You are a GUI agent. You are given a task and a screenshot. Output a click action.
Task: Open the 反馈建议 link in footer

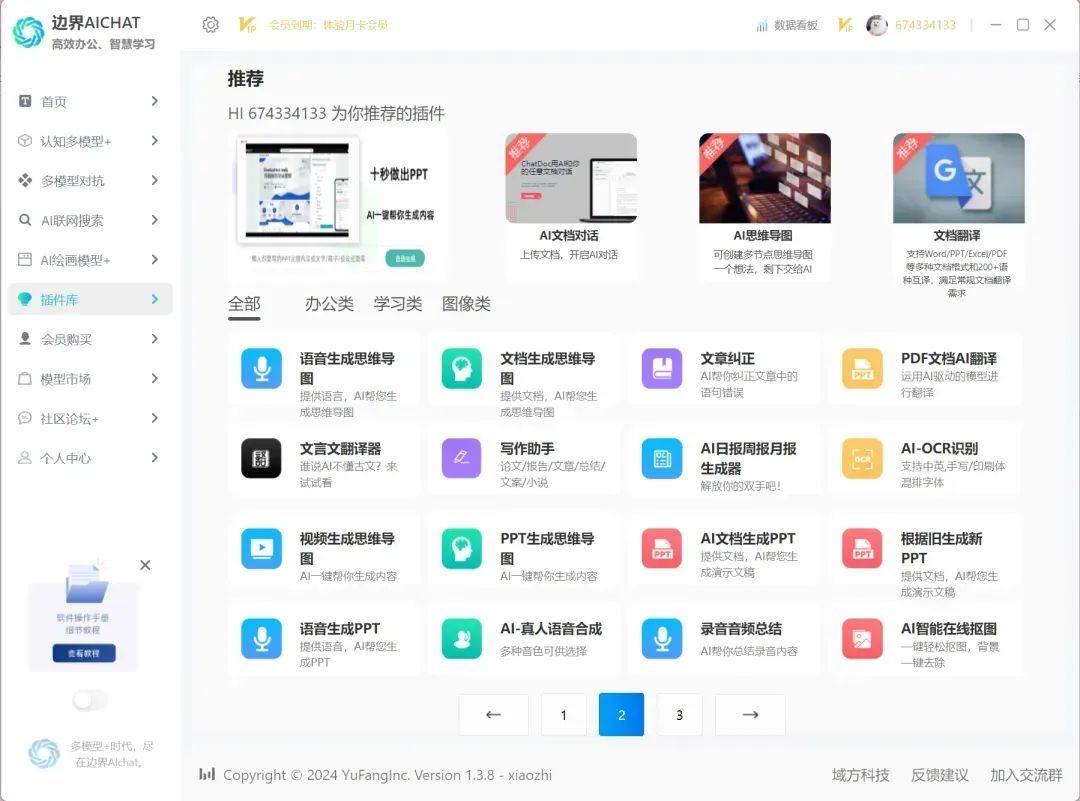pos(939,775)
